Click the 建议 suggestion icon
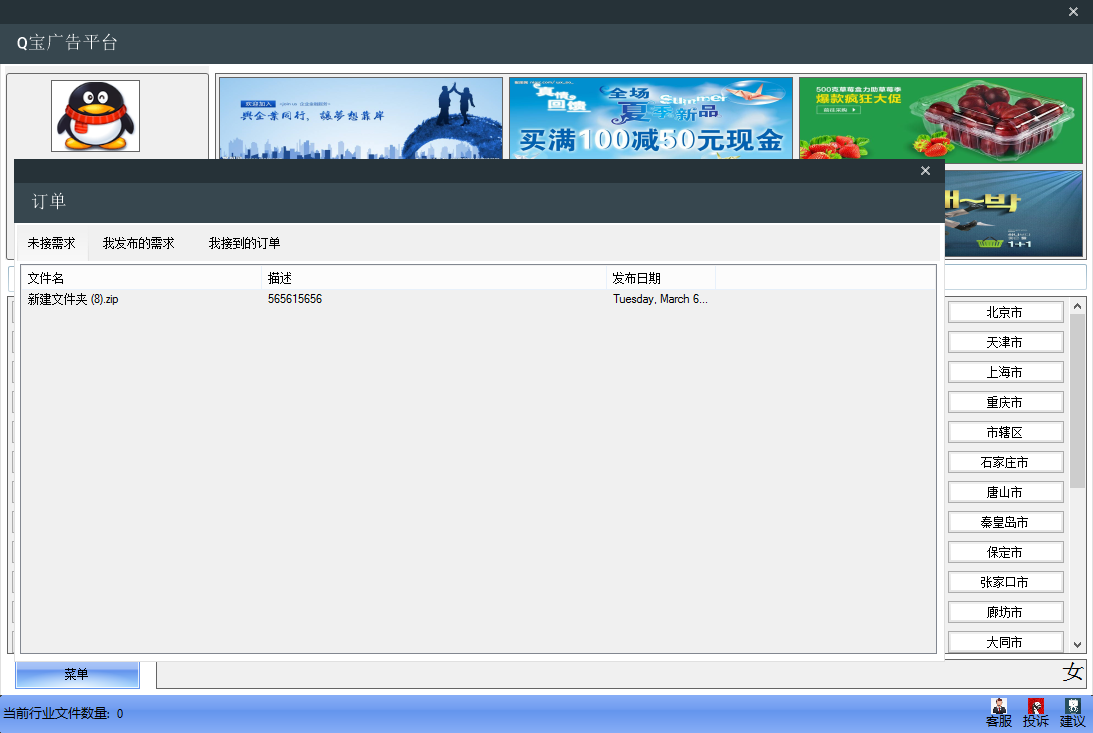This screenshot has height=733, width=1093. 1072,711
